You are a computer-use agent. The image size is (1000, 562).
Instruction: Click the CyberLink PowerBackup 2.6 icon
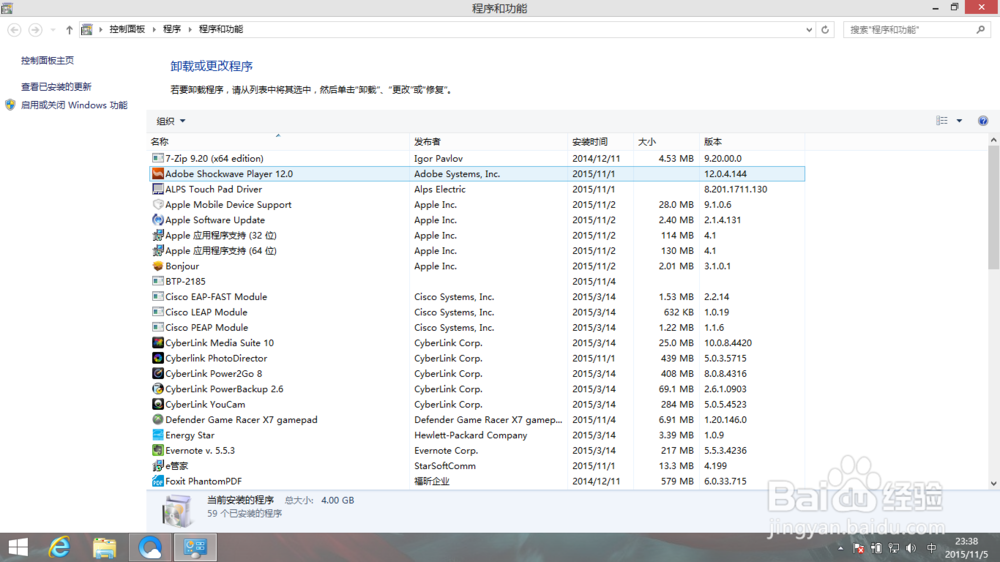(158, 388)
